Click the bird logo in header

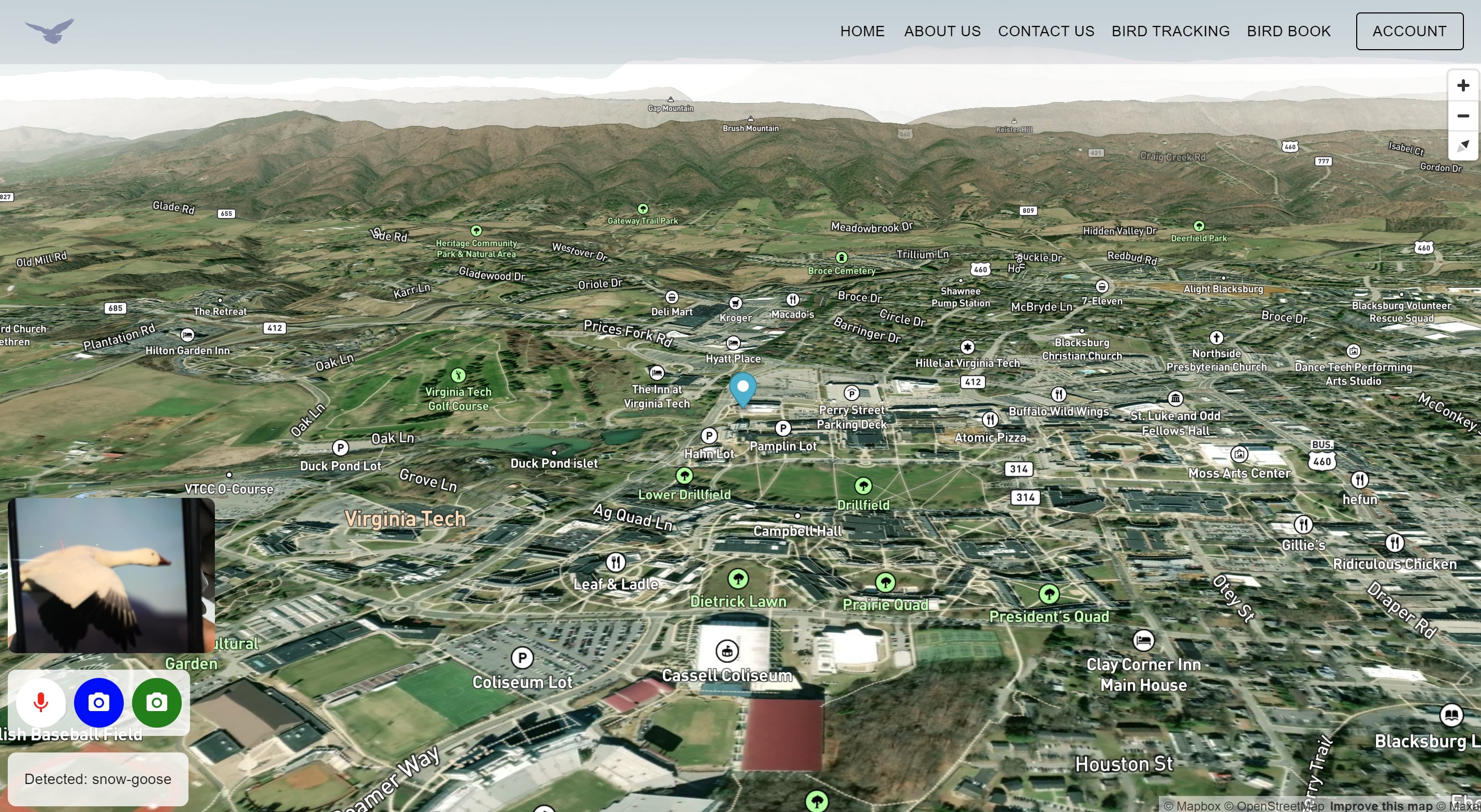point(50,31)
